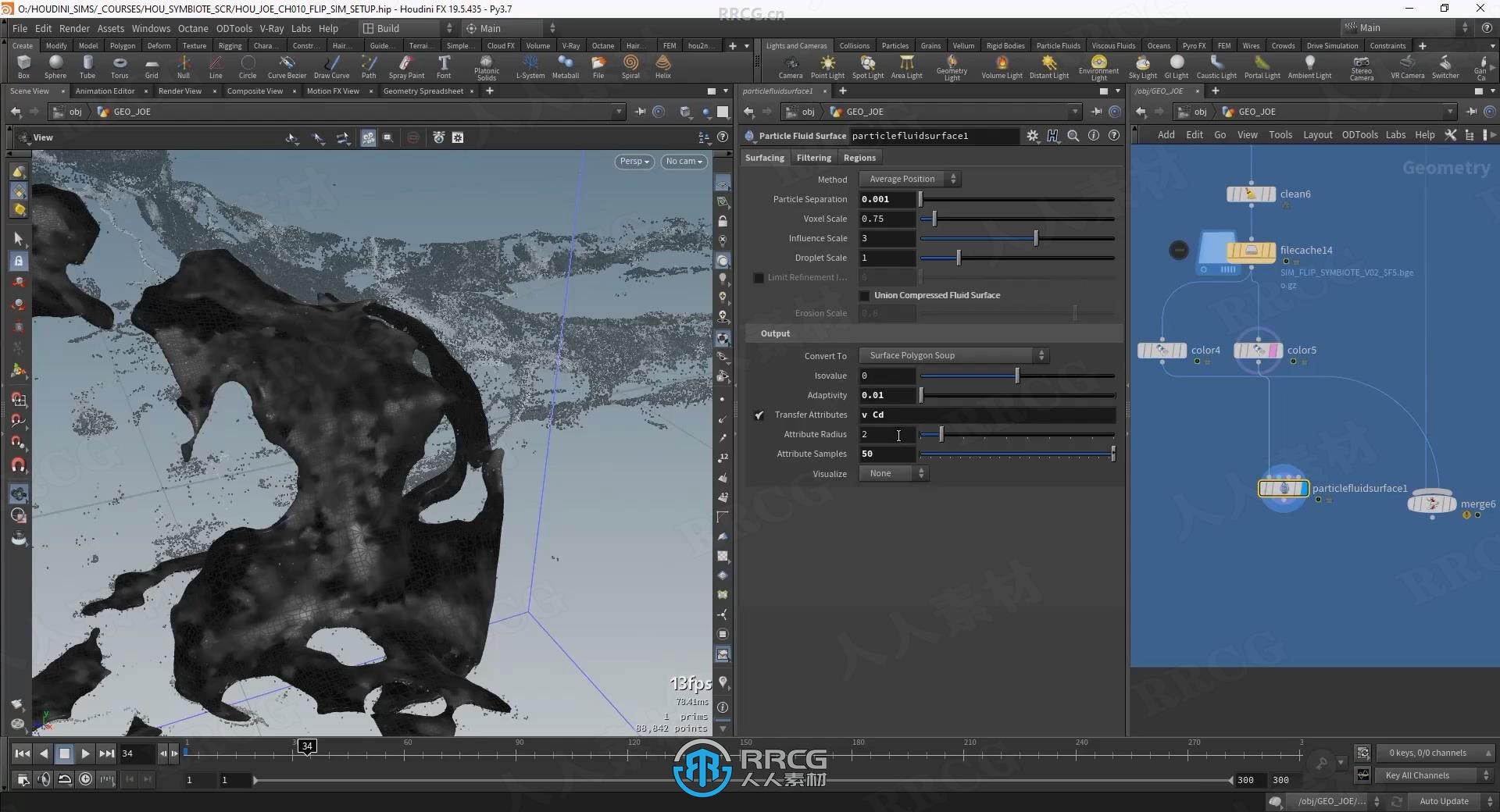Click the Particle Separation value field

(x=887, y=200)
